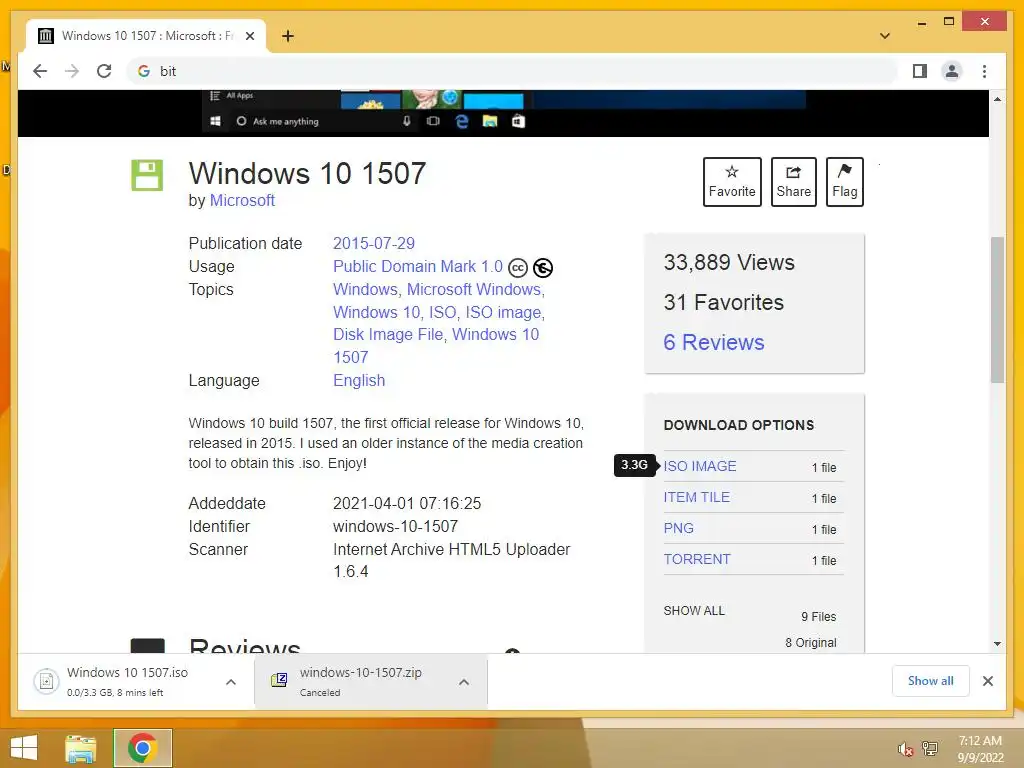
Task: Go back using the browser back arrow
Action: (x=40, y=71)
